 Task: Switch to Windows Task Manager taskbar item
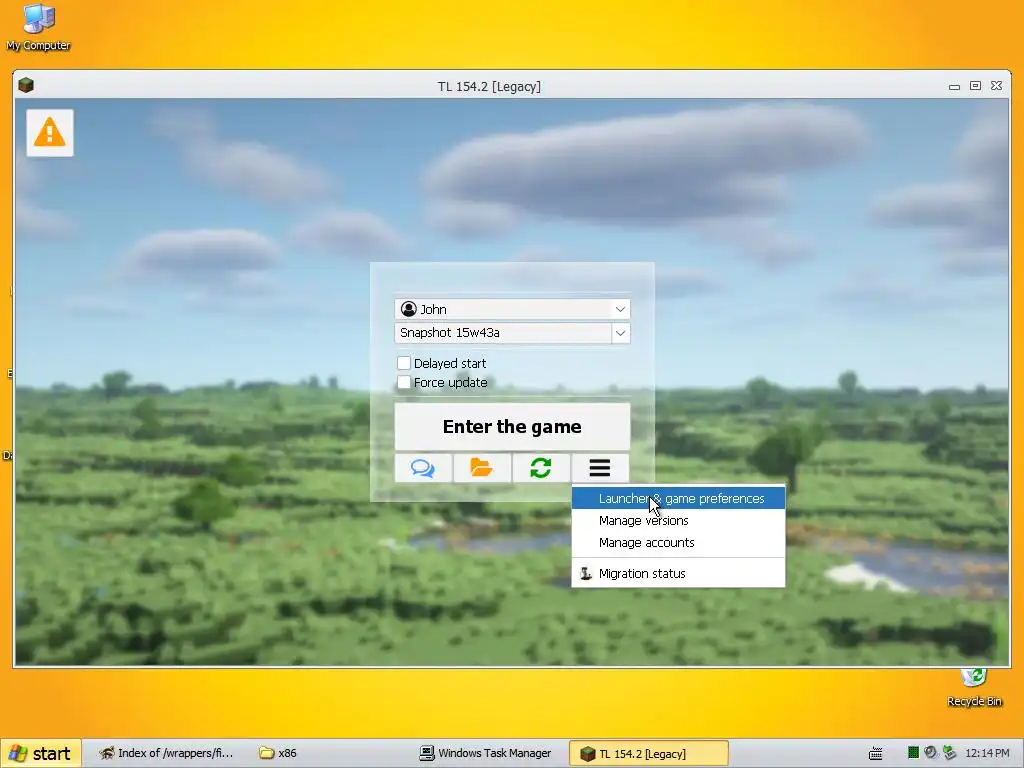tap(487, 754)
